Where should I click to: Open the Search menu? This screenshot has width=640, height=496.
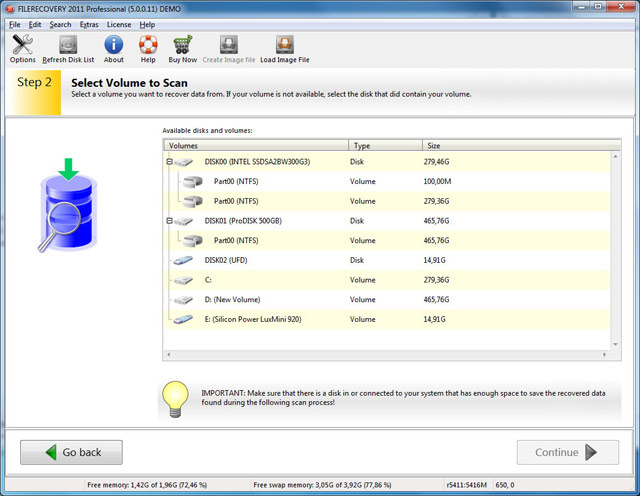[60, 24]
